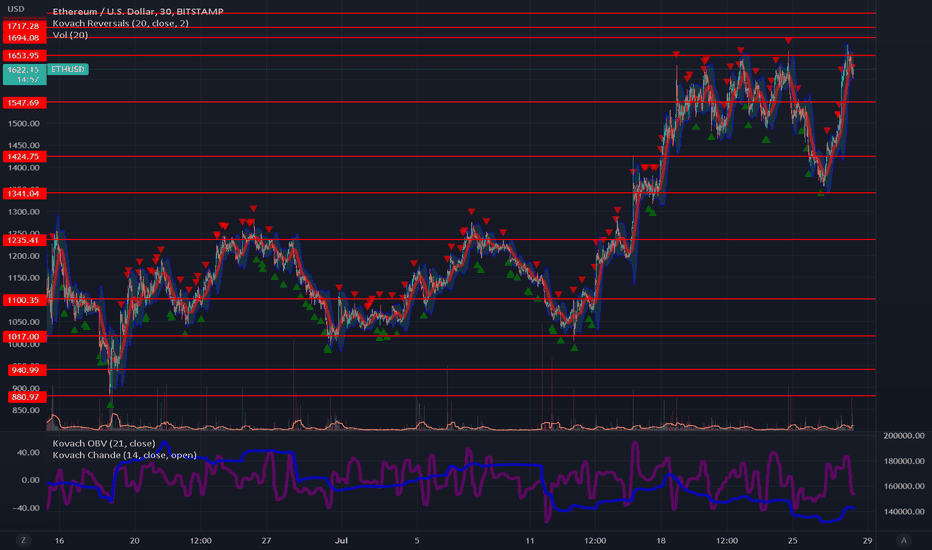Image resolution: width=932 pixels, height=550 pixels.
Task: Click the 1400.00 price axis value
Action: (x=24, y=168)
